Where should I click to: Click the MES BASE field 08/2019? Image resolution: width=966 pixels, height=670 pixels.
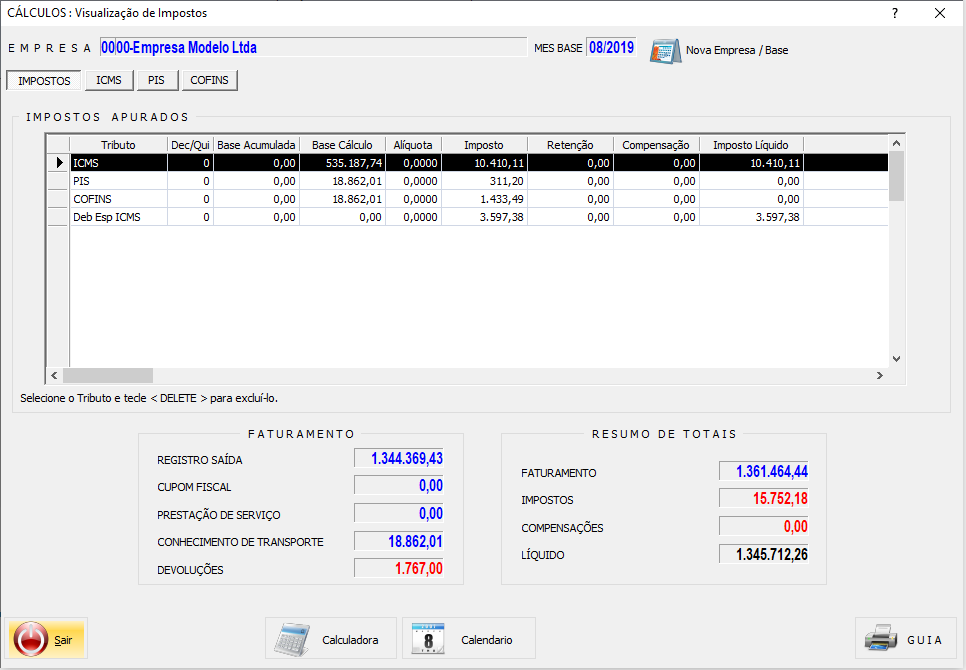tap(611, 47)
